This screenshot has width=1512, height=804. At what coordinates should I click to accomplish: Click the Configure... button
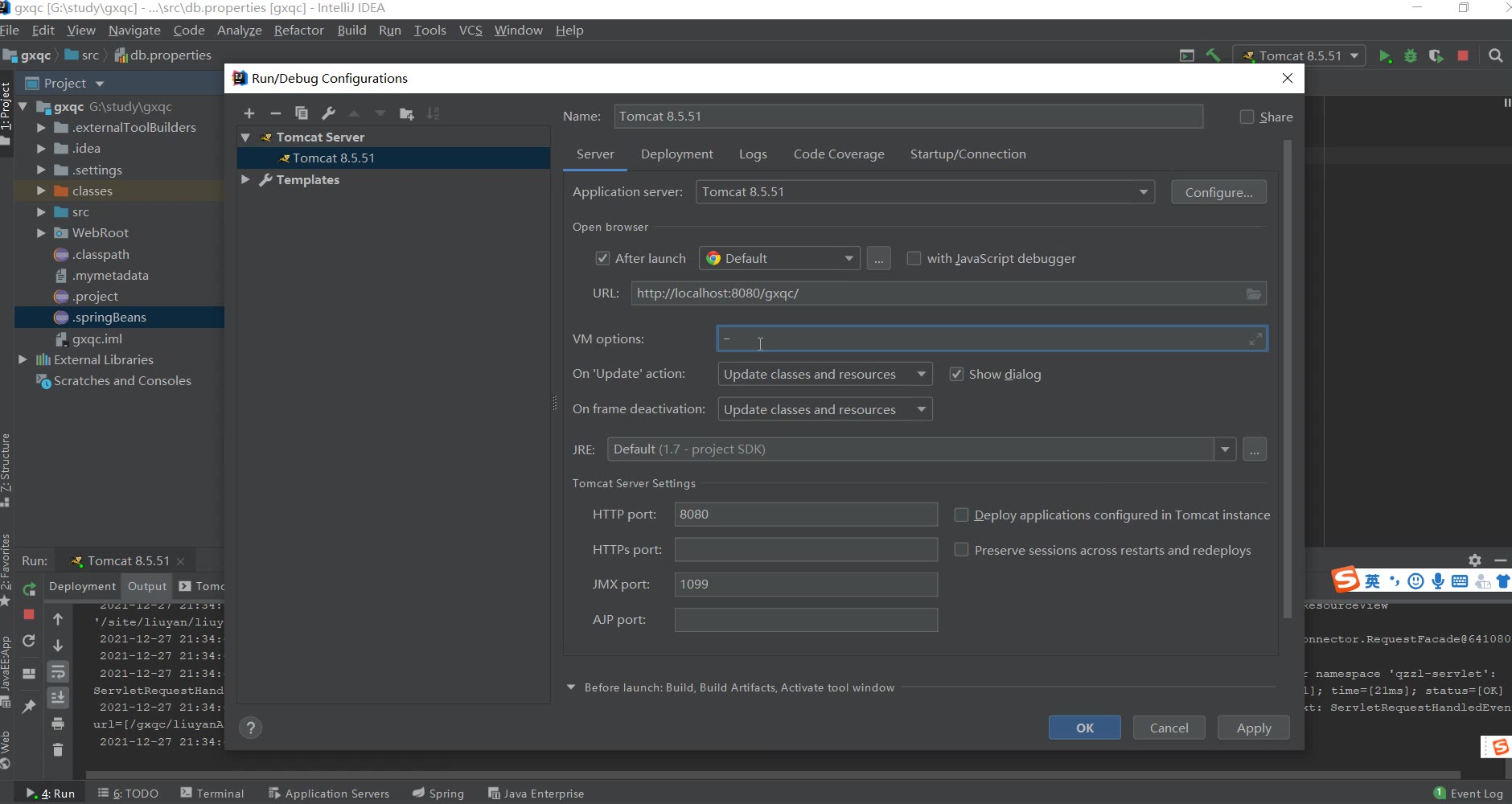pos(1218,192)
